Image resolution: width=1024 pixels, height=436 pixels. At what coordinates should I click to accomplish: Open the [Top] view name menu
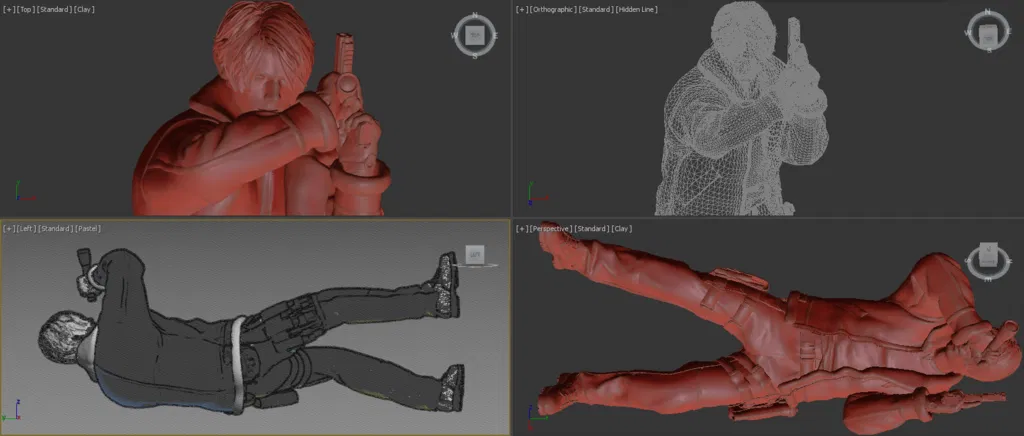(24, 10)
